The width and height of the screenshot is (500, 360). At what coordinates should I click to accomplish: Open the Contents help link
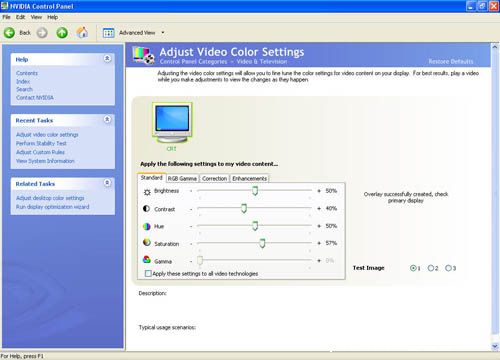click(x=27, y=73)
